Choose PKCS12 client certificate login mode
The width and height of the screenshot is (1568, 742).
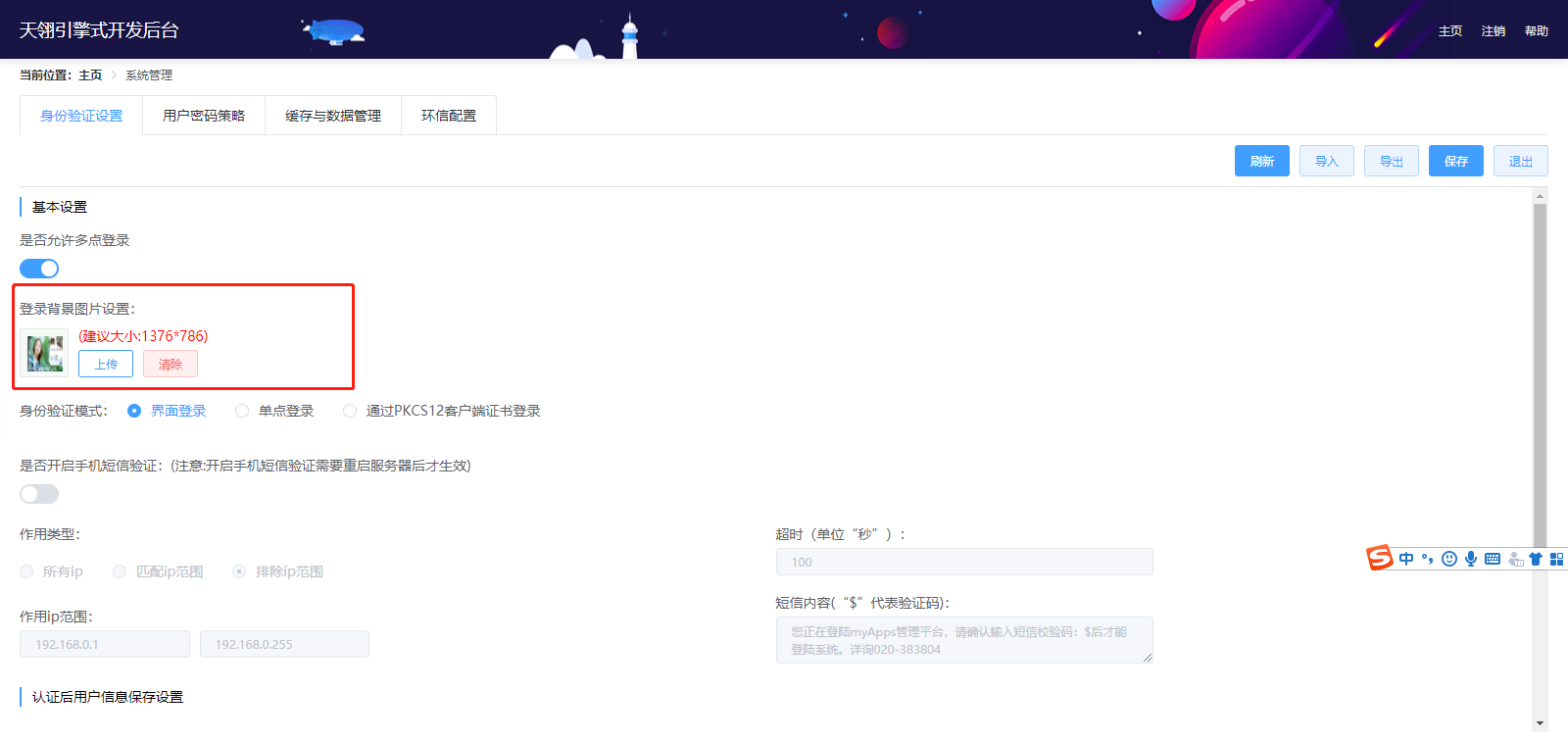click(350, 411)
